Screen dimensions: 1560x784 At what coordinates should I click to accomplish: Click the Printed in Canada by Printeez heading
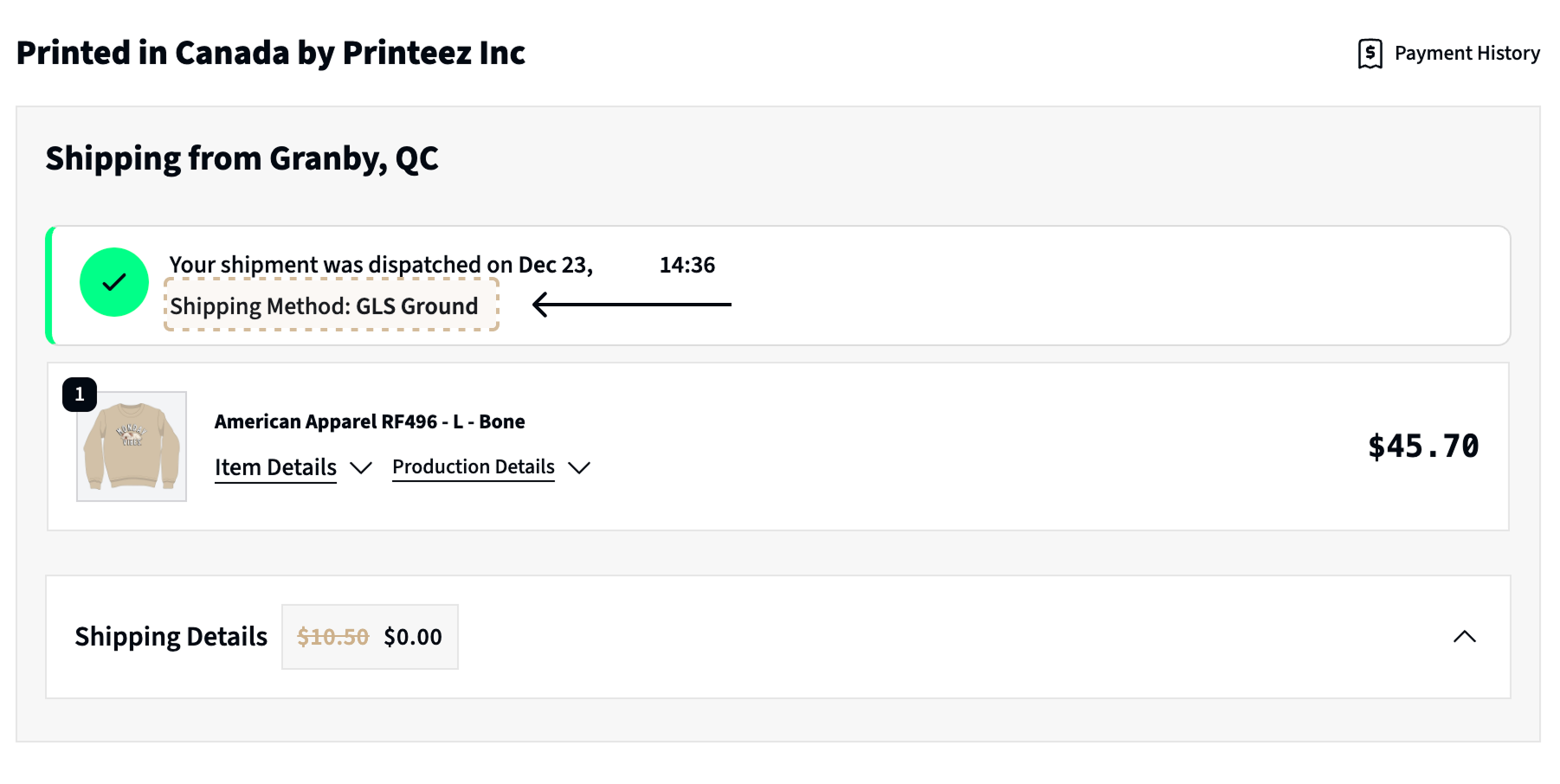click(x=270, y=54)
